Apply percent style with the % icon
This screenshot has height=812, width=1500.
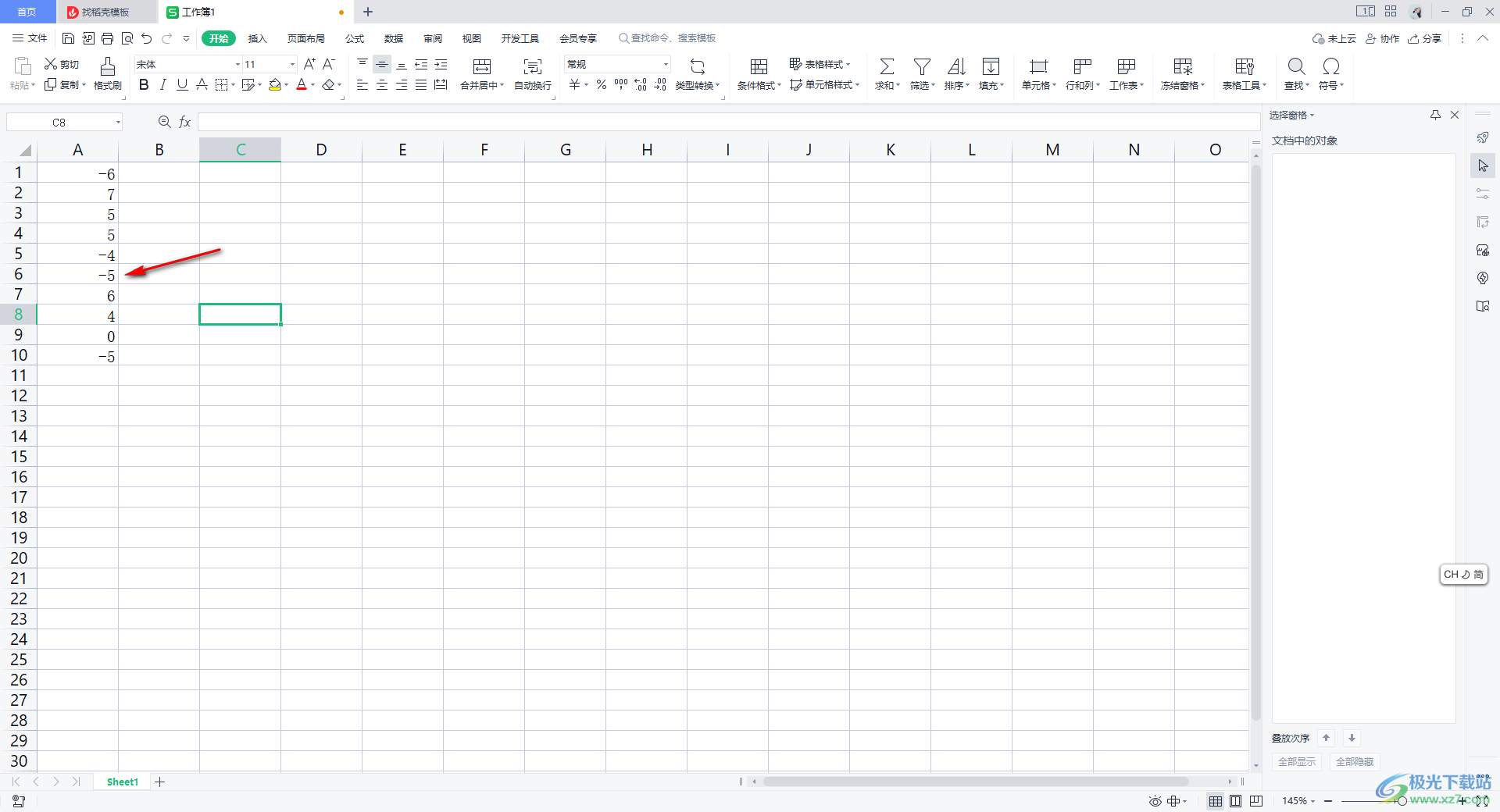(602, 84)
